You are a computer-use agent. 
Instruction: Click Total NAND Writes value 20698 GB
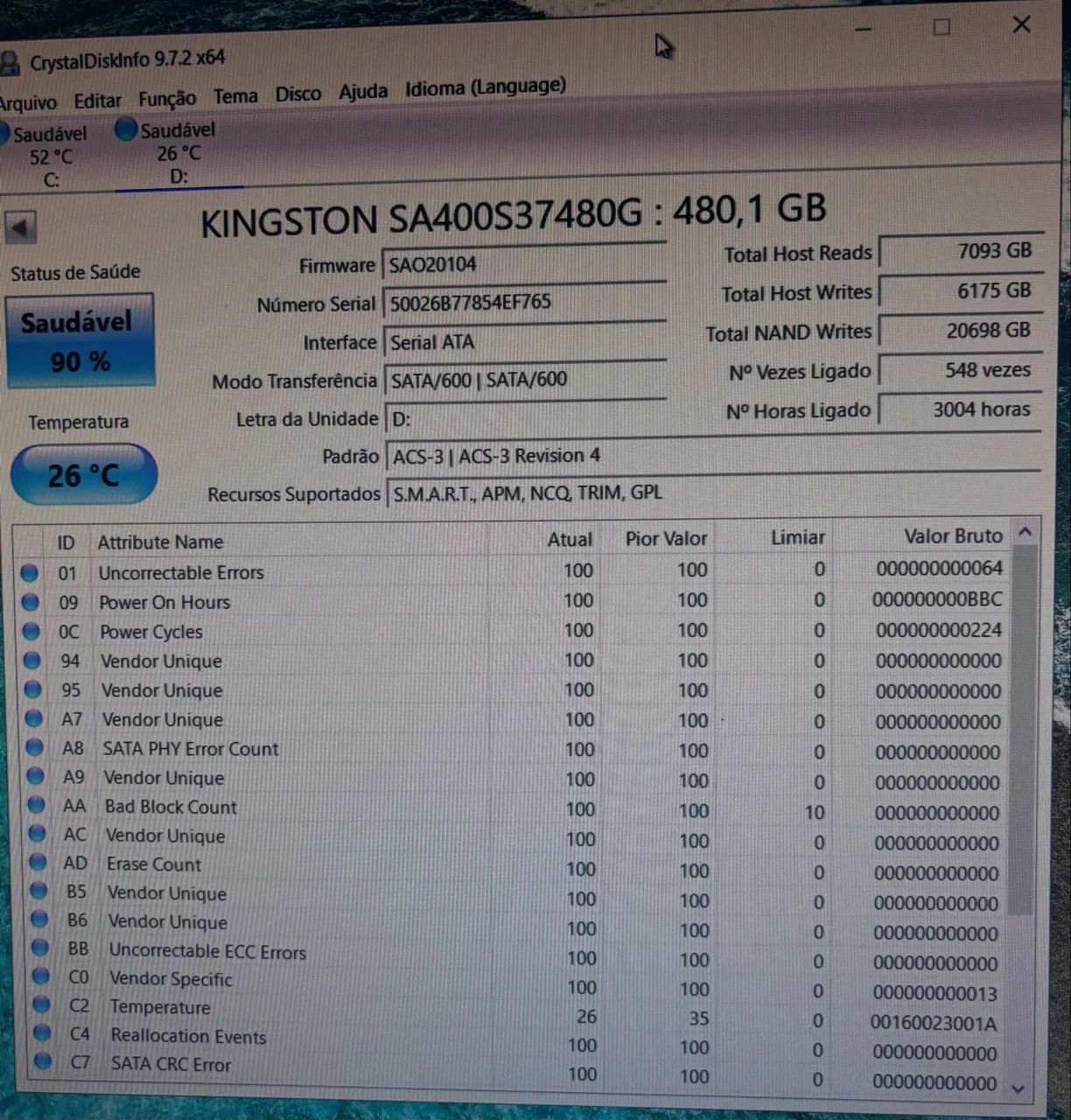960,331
